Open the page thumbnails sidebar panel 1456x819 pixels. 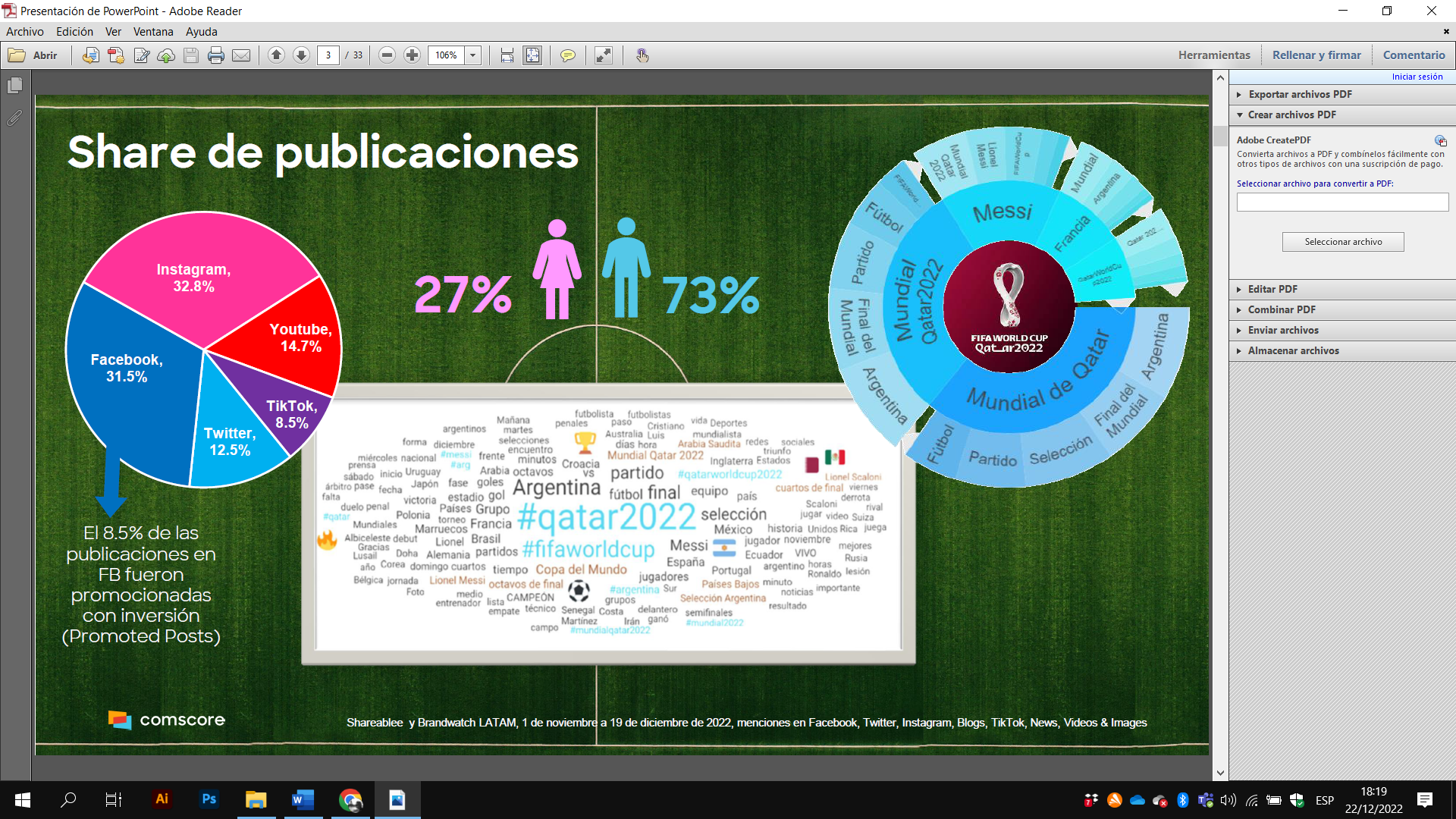(x=14, y=86)
